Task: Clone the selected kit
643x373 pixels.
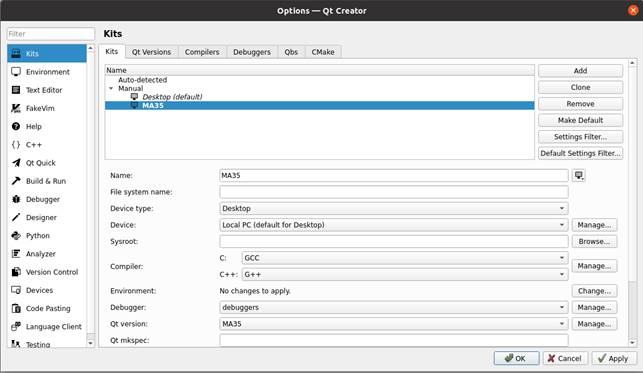Action: 580,87
